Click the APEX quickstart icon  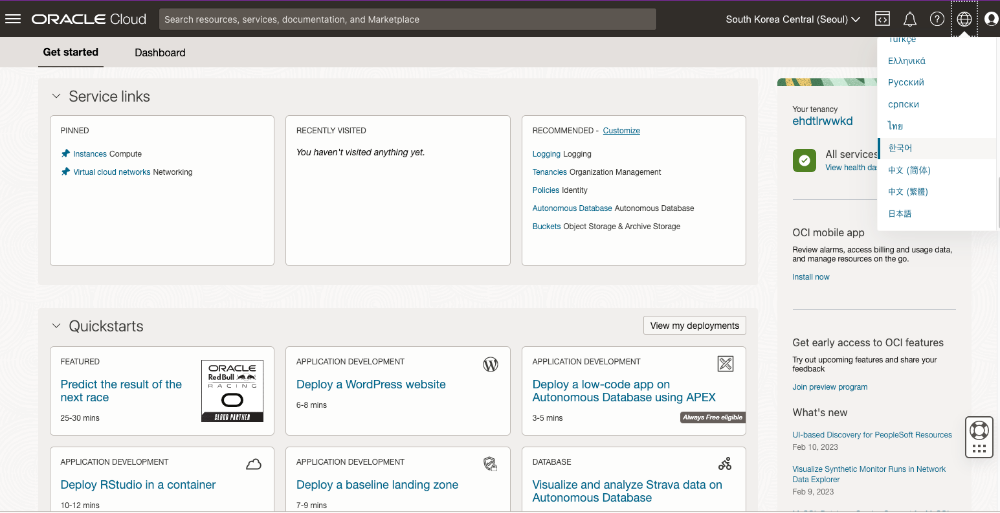click(x=725, y=364)
